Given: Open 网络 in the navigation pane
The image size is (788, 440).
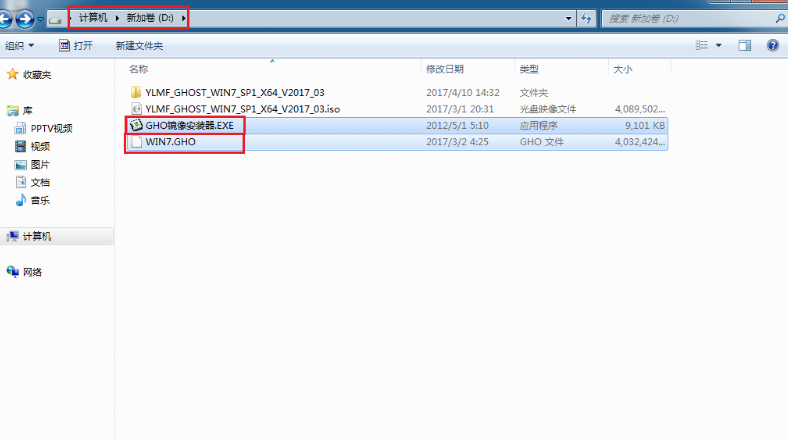Looking at the screenshot, I should point(32,272).
